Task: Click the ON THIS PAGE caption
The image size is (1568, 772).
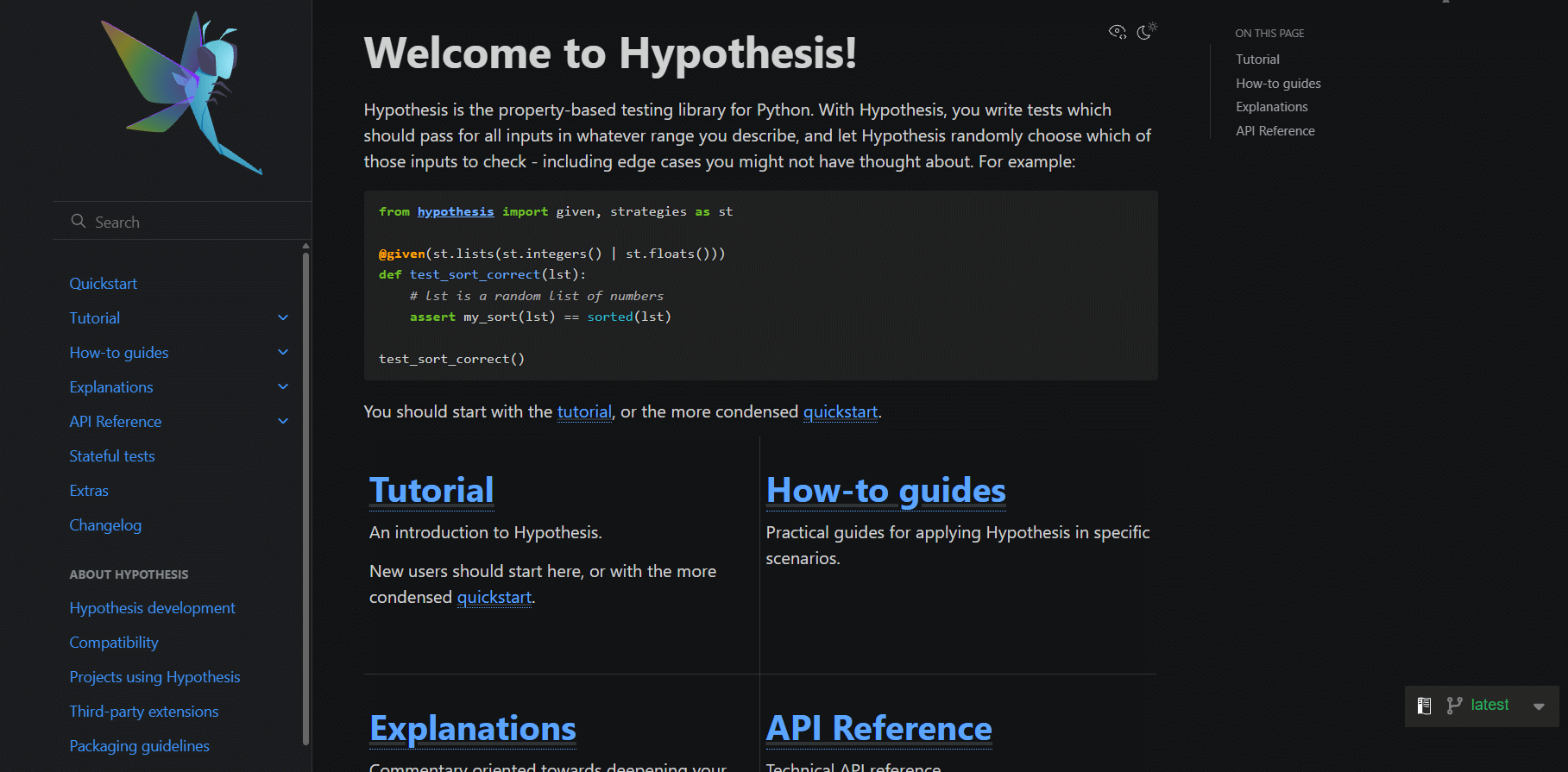Action: click(x=1269, y=34)
